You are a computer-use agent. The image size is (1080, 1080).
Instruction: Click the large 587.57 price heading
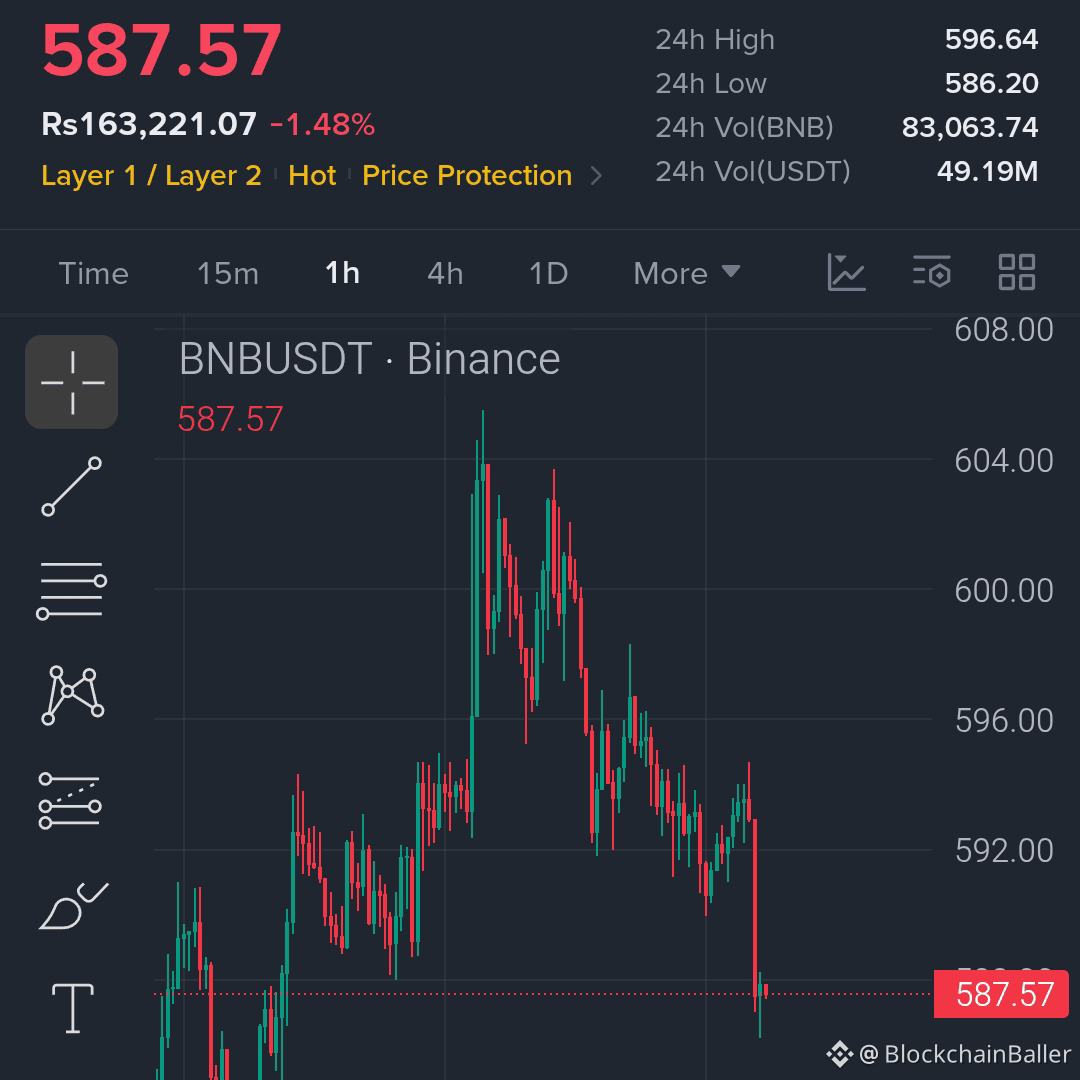pyautogui.click(x=162, y=52)
